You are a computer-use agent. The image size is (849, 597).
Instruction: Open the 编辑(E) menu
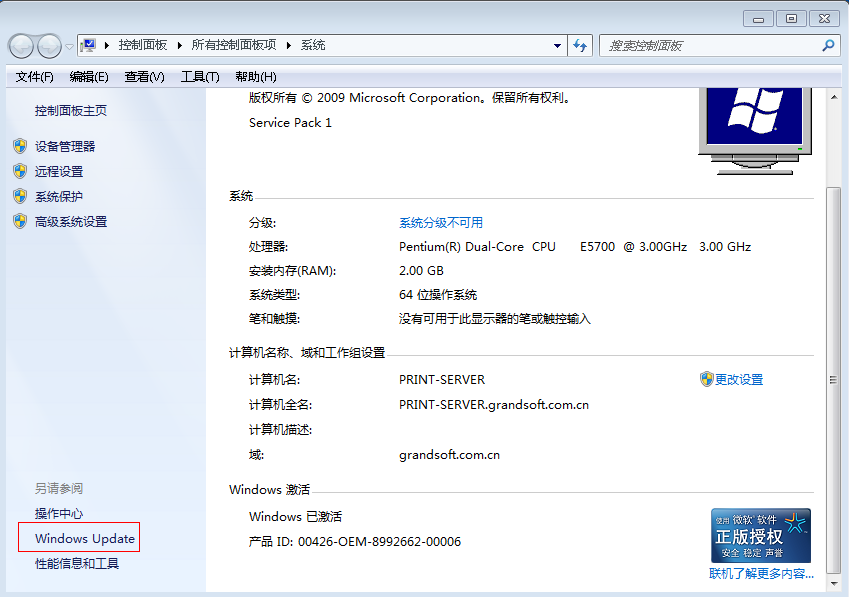click(x=89, y=77)
